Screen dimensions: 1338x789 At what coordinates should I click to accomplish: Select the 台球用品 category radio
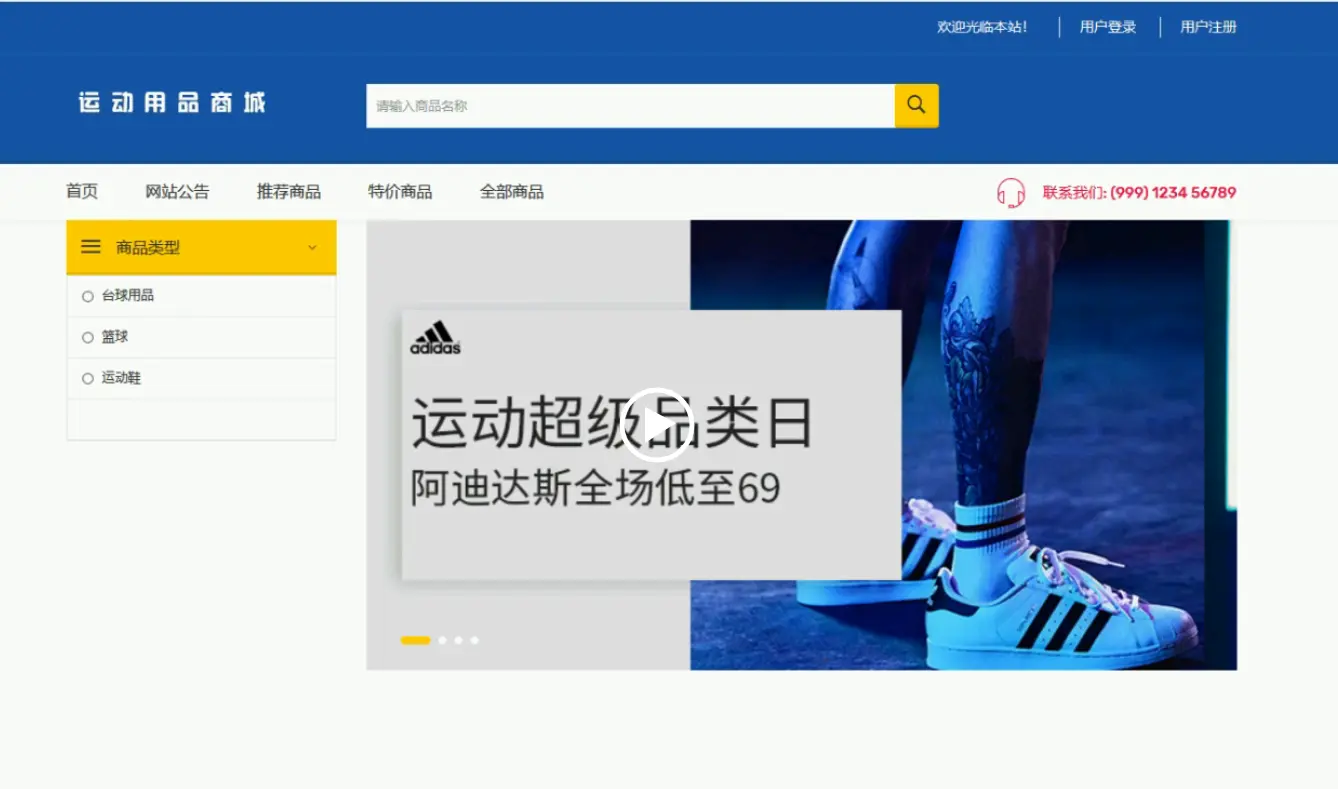coord(88,296)
